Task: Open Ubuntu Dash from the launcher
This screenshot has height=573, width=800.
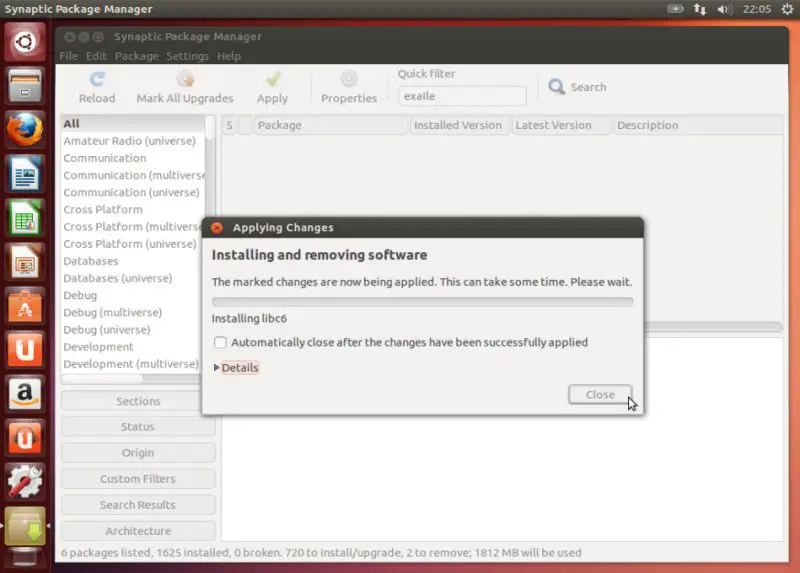Action: [x=24, y=41]
